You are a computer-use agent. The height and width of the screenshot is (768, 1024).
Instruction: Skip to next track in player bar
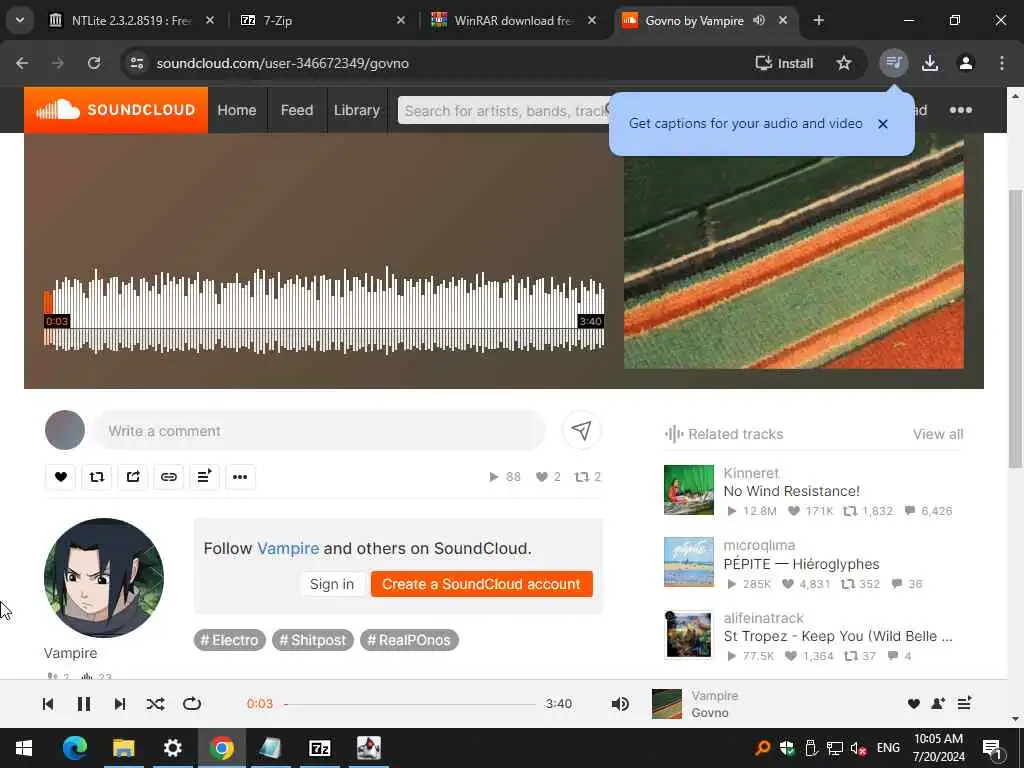tap(120, 703)
